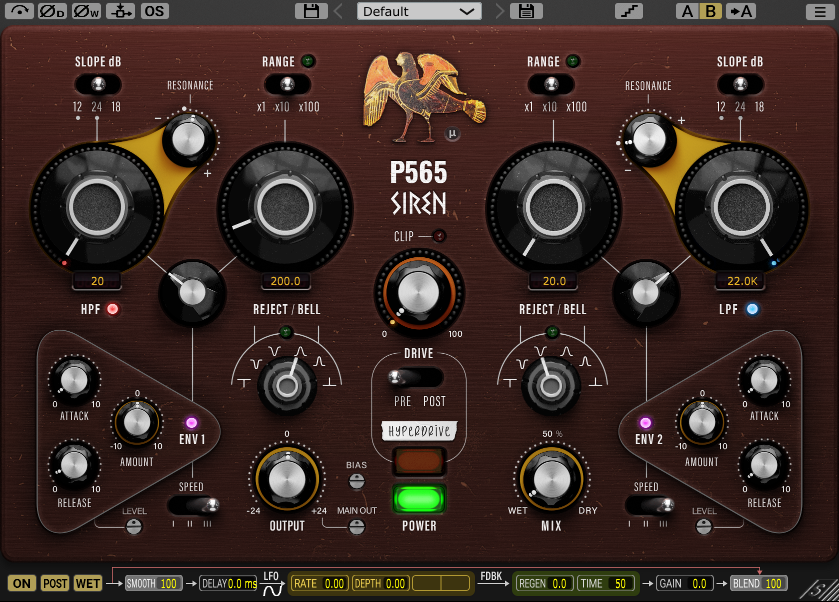Click the HPF large frequency knob
This screenshot has width=839, height=602.
pos(97,207)
